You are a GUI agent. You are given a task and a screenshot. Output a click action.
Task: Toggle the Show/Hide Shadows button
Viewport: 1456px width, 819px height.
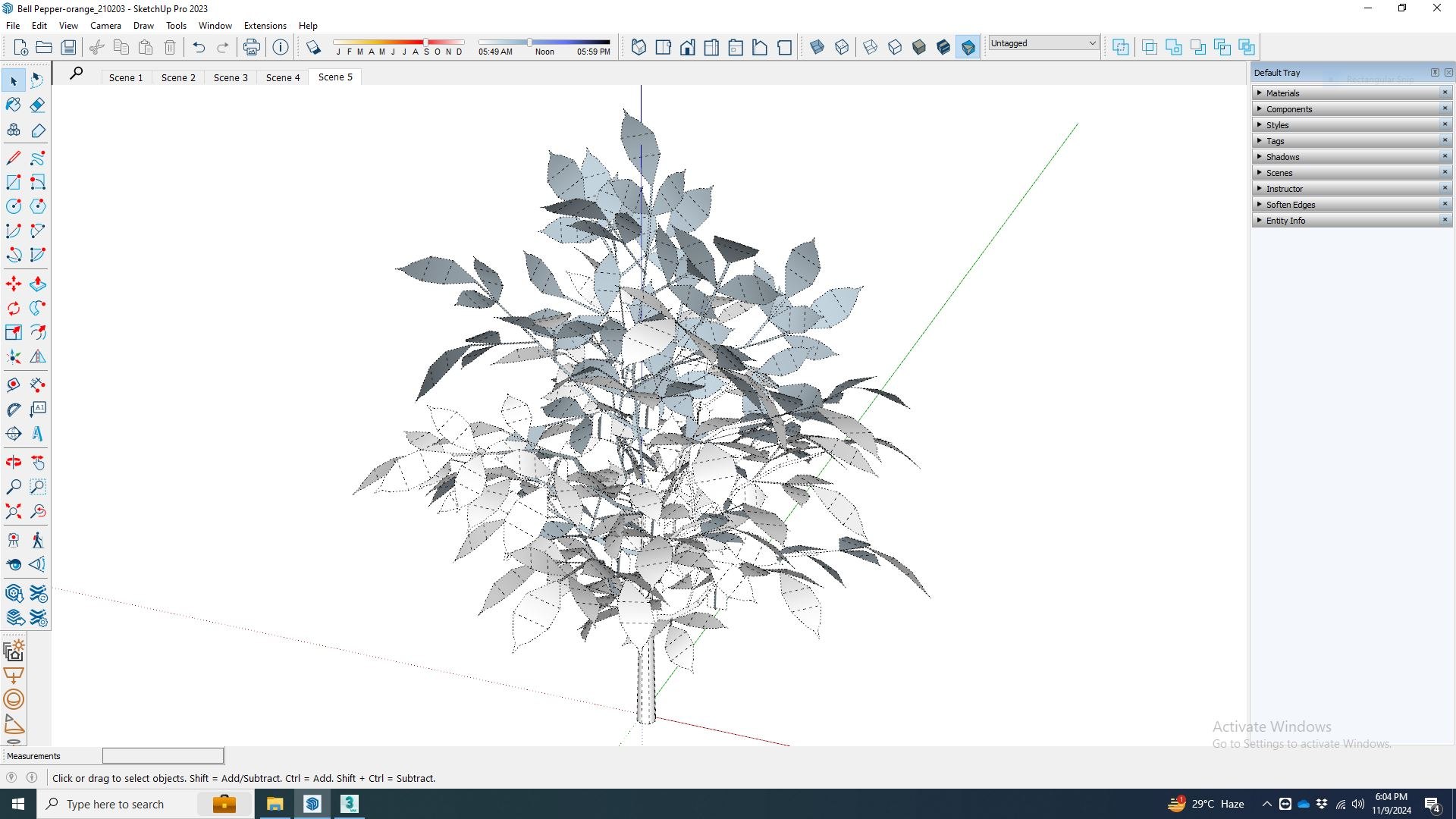pyautogui.click(x=313, y=47)
